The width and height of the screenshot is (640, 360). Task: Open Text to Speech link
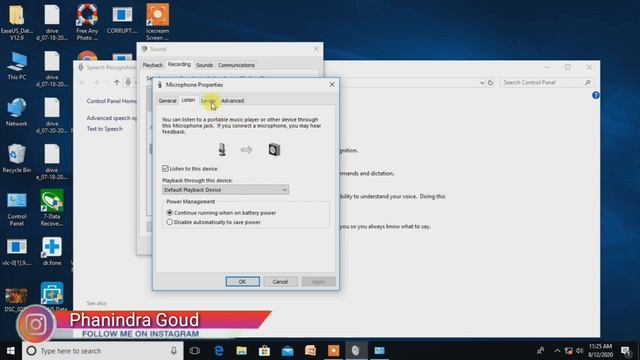[x=104, y=129]
